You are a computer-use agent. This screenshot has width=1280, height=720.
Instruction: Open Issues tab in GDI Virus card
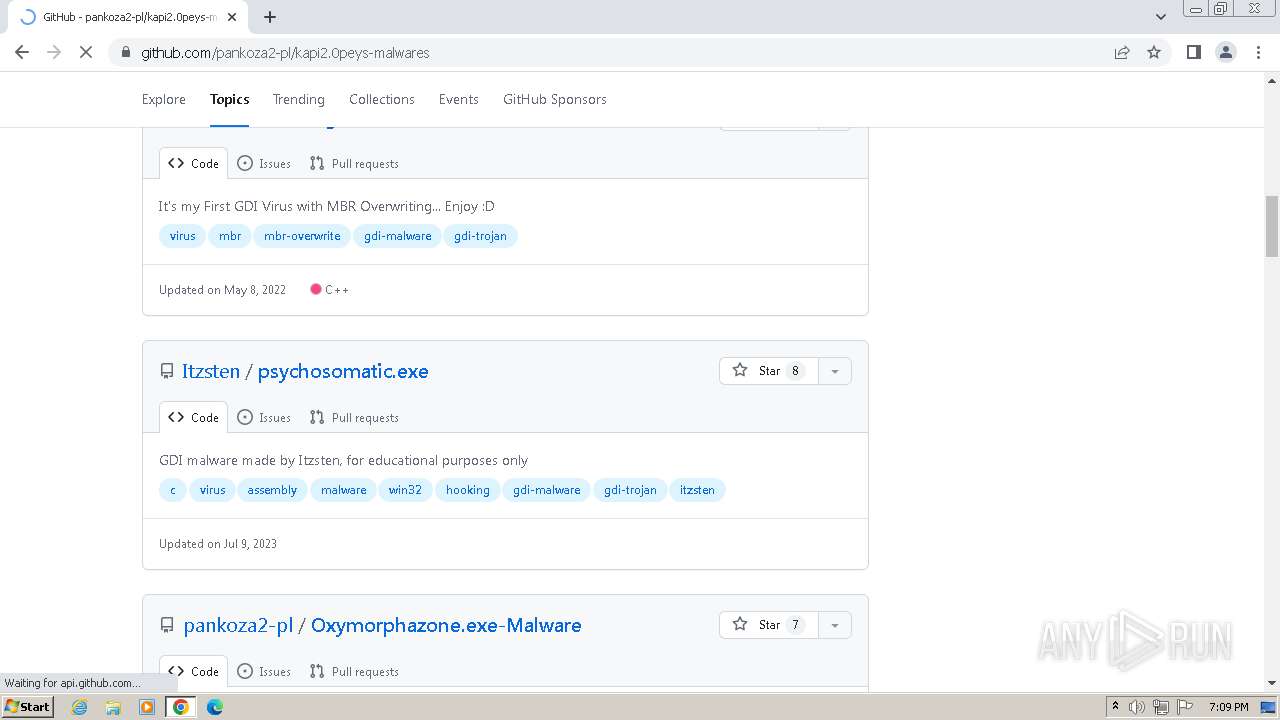point(264,164)
